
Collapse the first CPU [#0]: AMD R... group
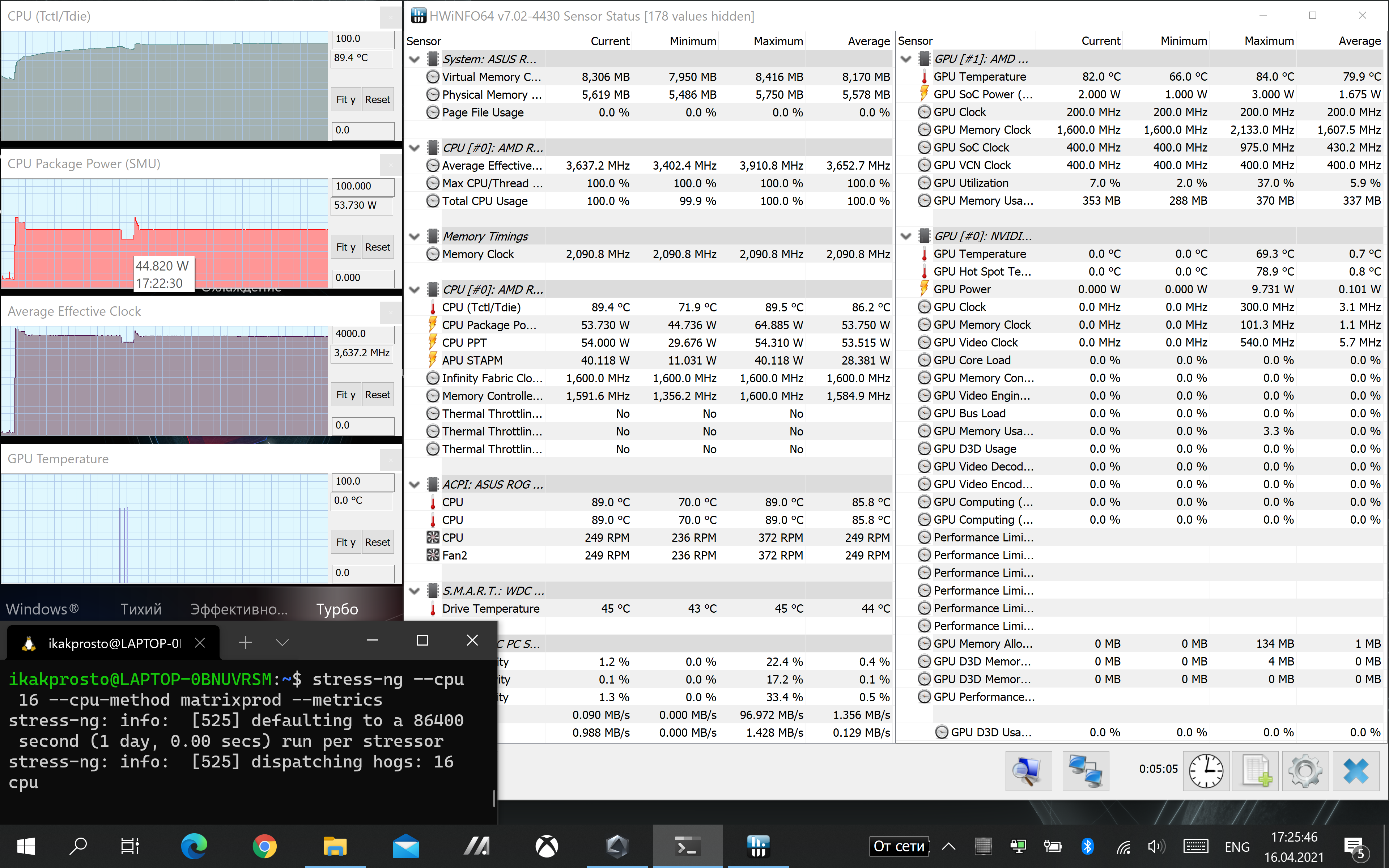[414, 148]
